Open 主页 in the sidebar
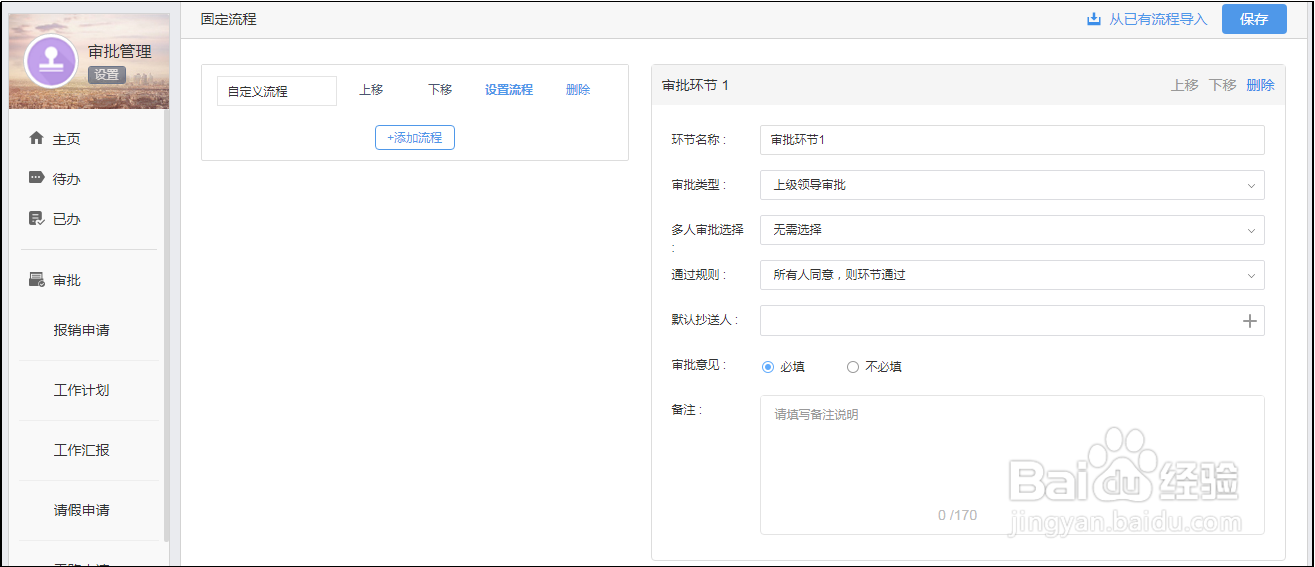The image size is (1315, 567). coord(67,139)
